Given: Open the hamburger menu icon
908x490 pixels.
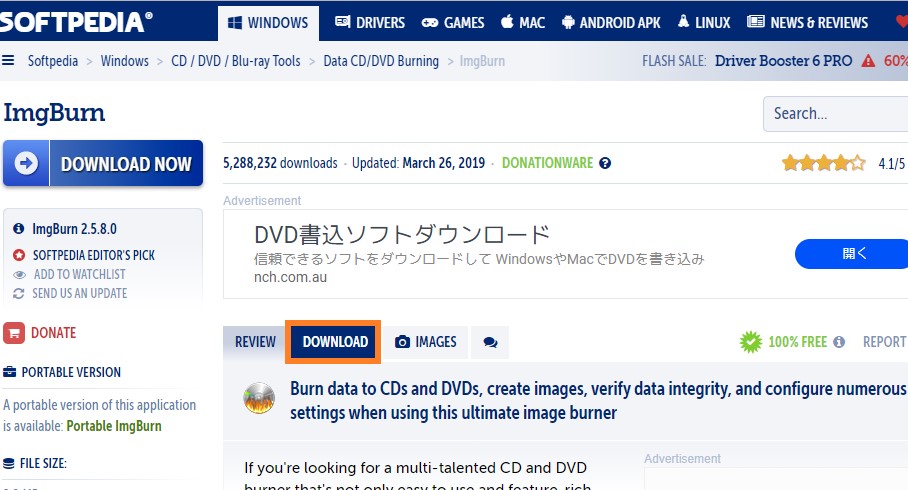Looking at the screenshot, I should point(8,60).
